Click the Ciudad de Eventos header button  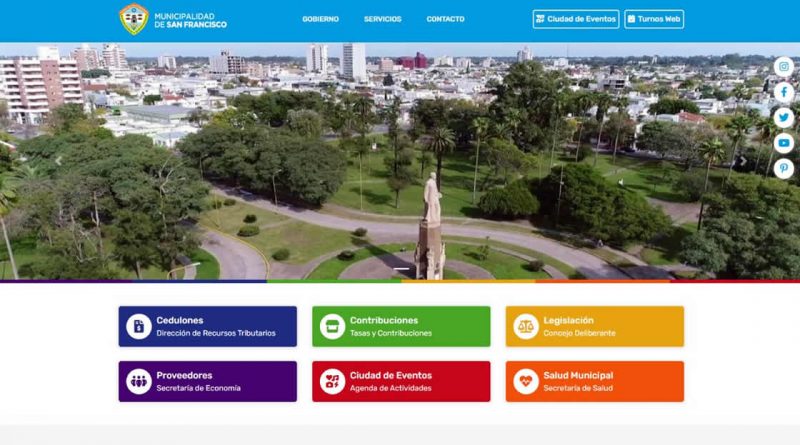click(x=576, y=19)
